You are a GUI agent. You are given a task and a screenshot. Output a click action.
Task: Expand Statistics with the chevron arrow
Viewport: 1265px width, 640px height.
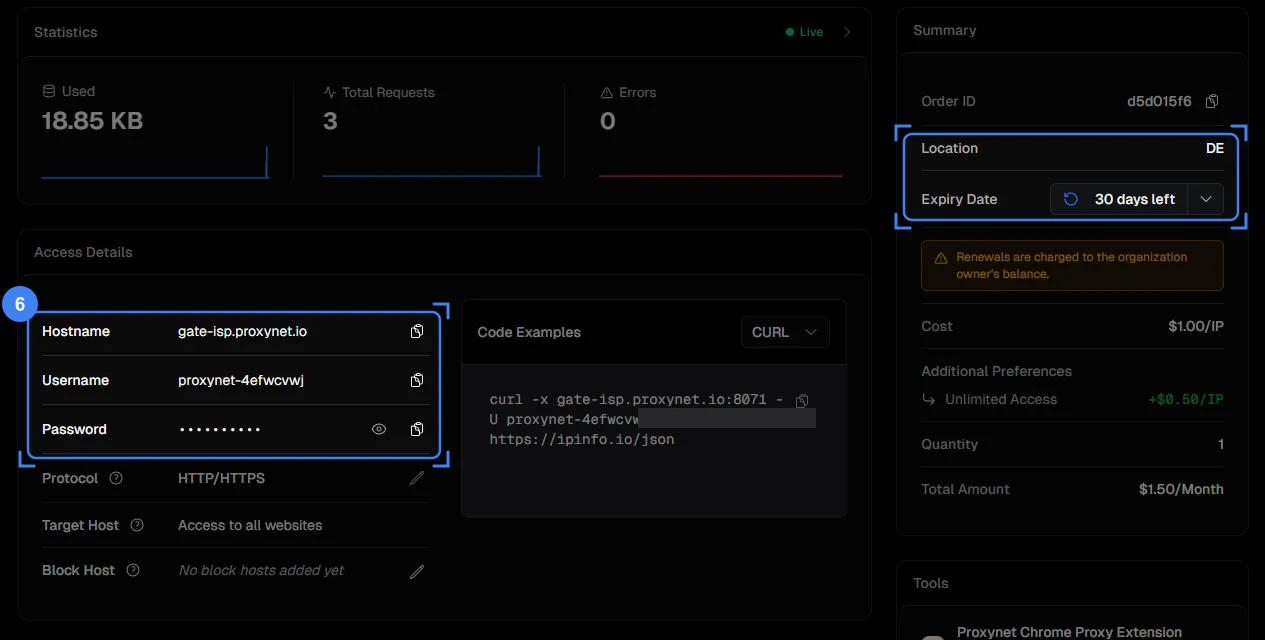pyautogui.click(x=847, y=32)
